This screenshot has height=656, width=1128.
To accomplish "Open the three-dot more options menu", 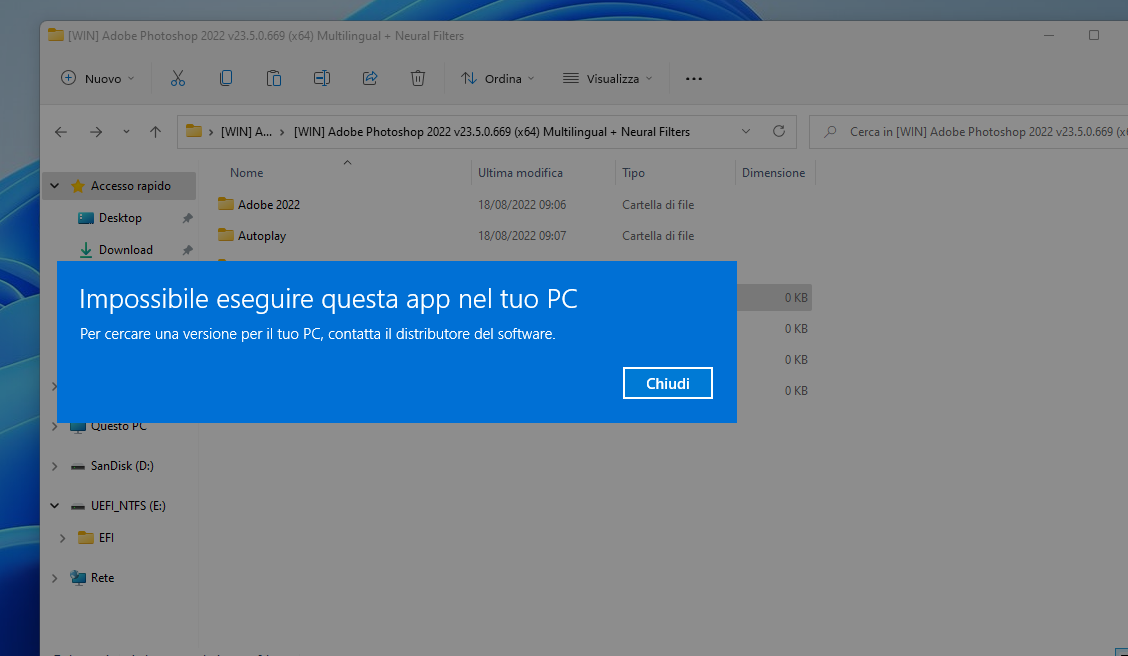I will tap(693, 78).
